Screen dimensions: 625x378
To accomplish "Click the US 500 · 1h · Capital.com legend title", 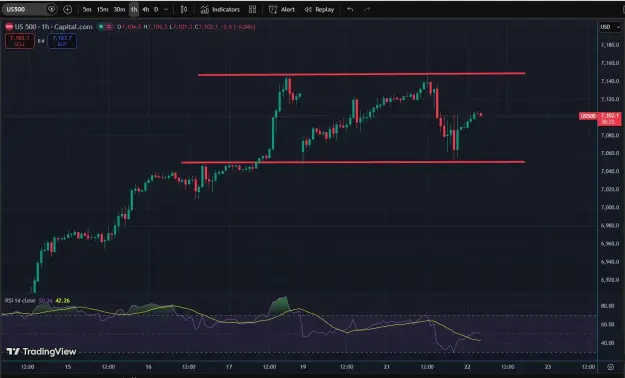I will tap(53, 27).
